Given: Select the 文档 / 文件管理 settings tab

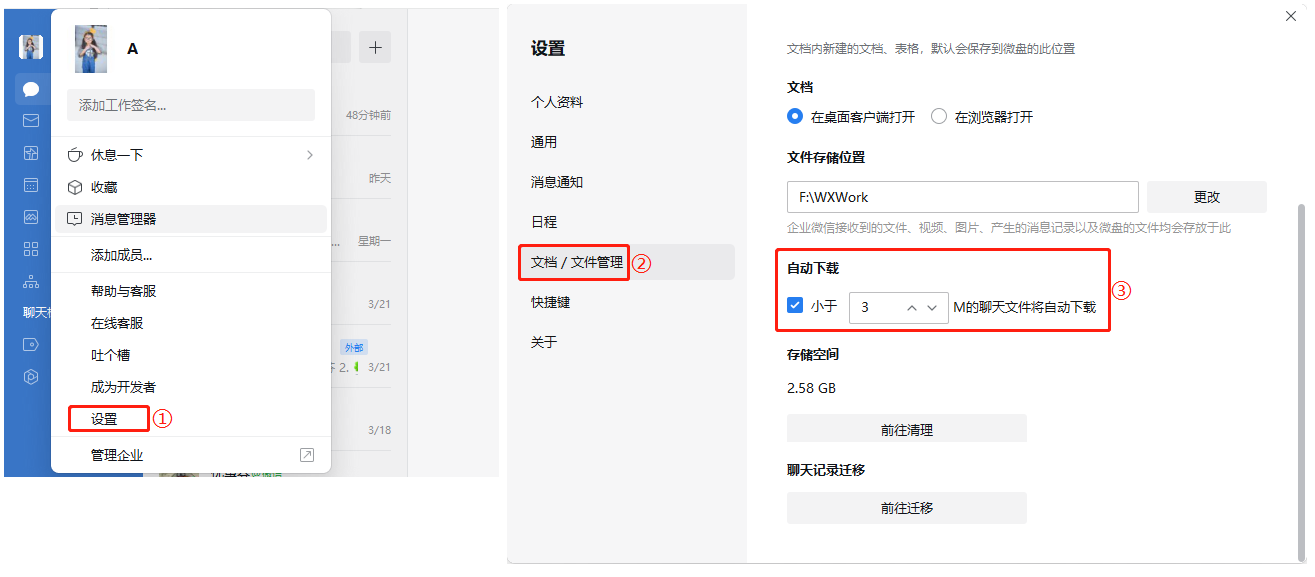Looking at the screenshot, I should pyautogui.click(x=626, y=262).
